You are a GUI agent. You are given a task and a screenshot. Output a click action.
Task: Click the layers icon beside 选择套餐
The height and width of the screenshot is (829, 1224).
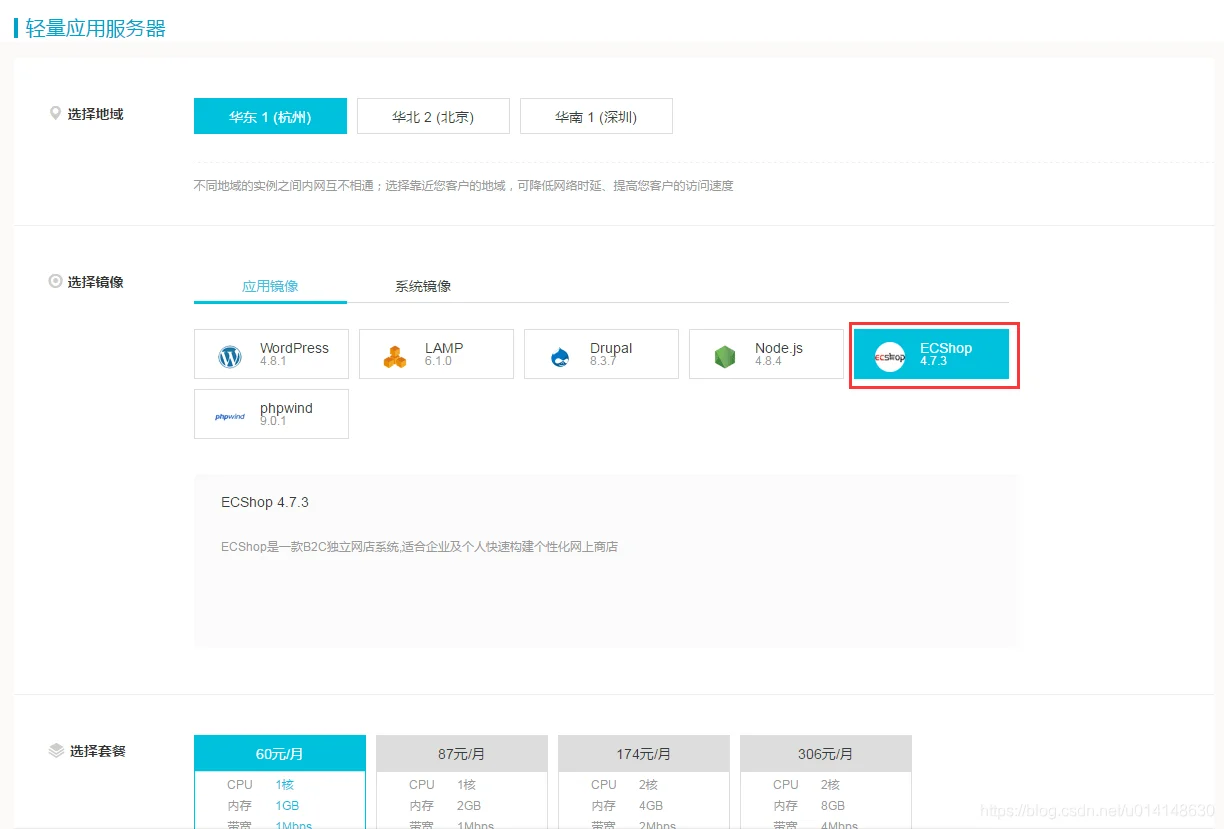pos(56,750)
